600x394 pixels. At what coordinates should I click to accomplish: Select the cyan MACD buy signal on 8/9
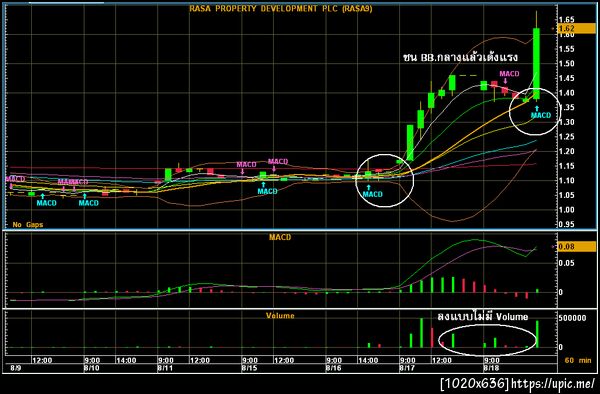pyautogui.click(x=46, y=200)
